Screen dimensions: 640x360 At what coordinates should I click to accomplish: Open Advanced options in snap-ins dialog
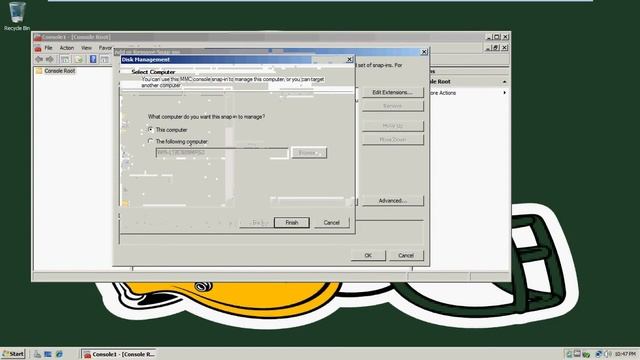[x=392, y=201]
